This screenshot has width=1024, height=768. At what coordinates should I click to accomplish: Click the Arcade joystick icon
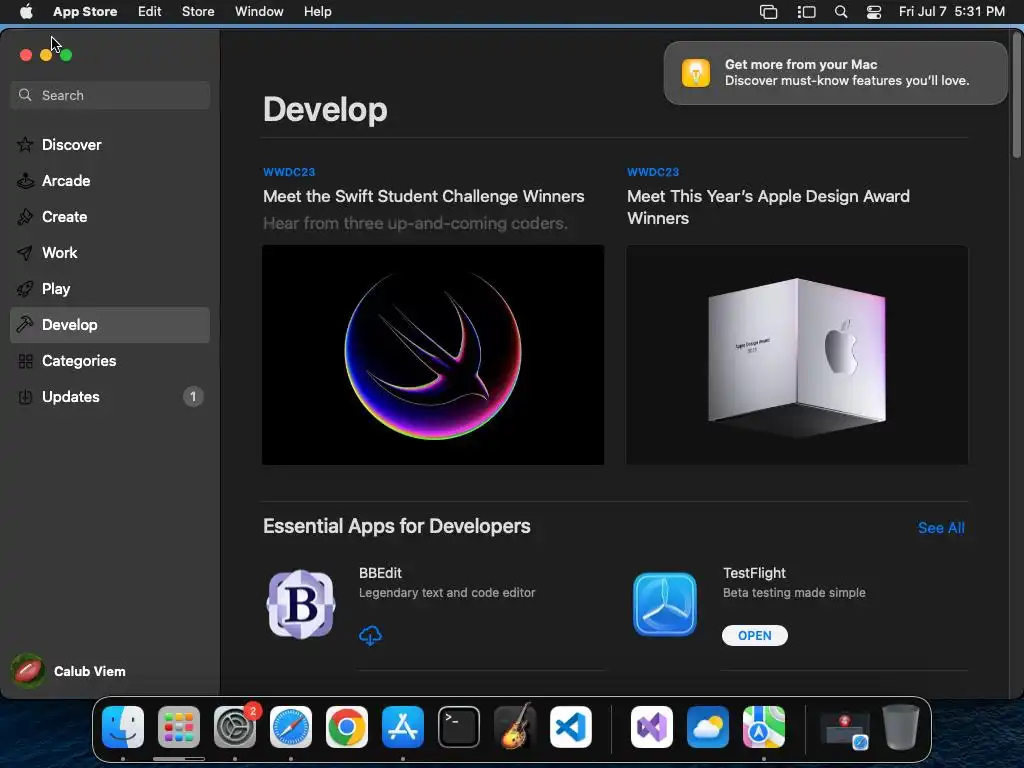coord(25,181)
